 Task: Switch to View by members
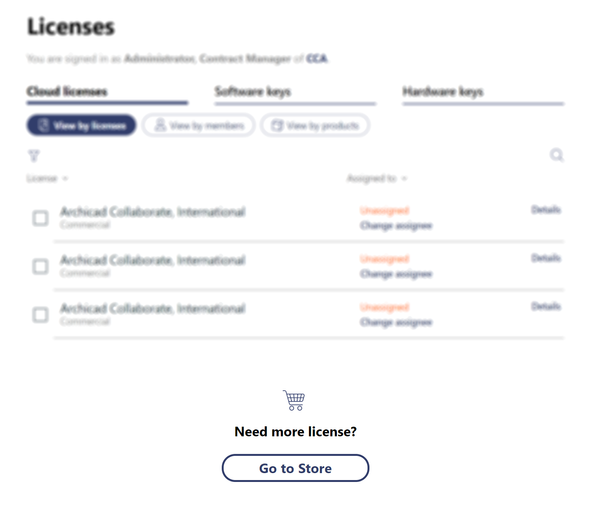[x=198, y=126]
